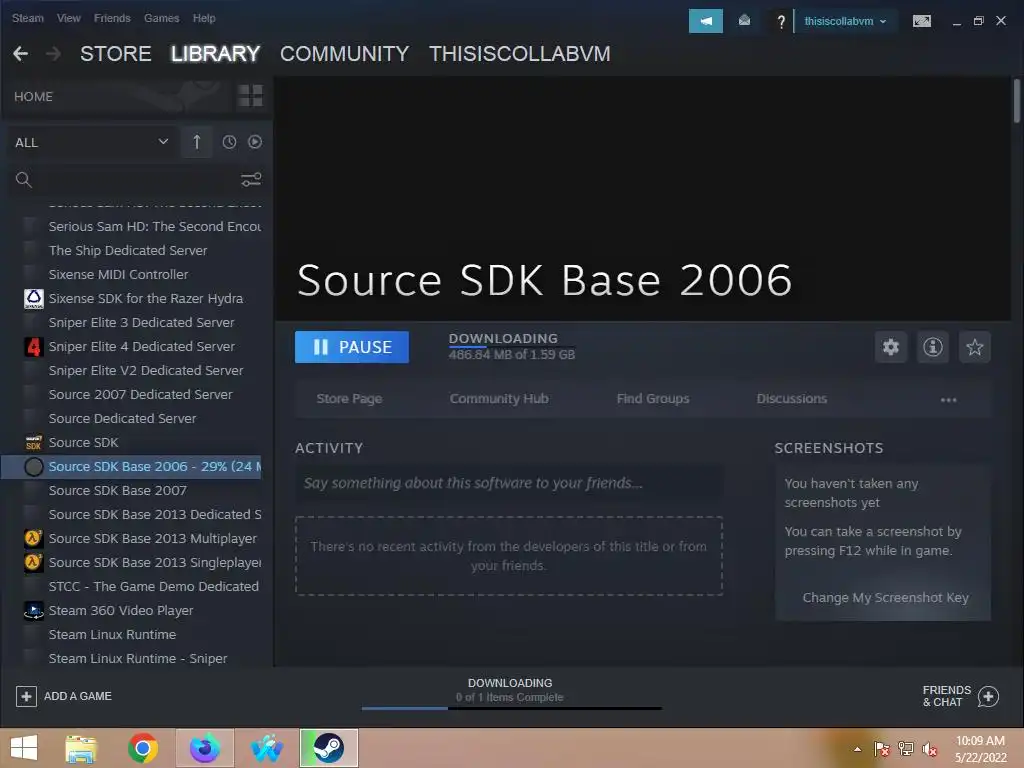Open the Community Hub link
Viewport: 1024px width, 768px height.
[499, 398]
